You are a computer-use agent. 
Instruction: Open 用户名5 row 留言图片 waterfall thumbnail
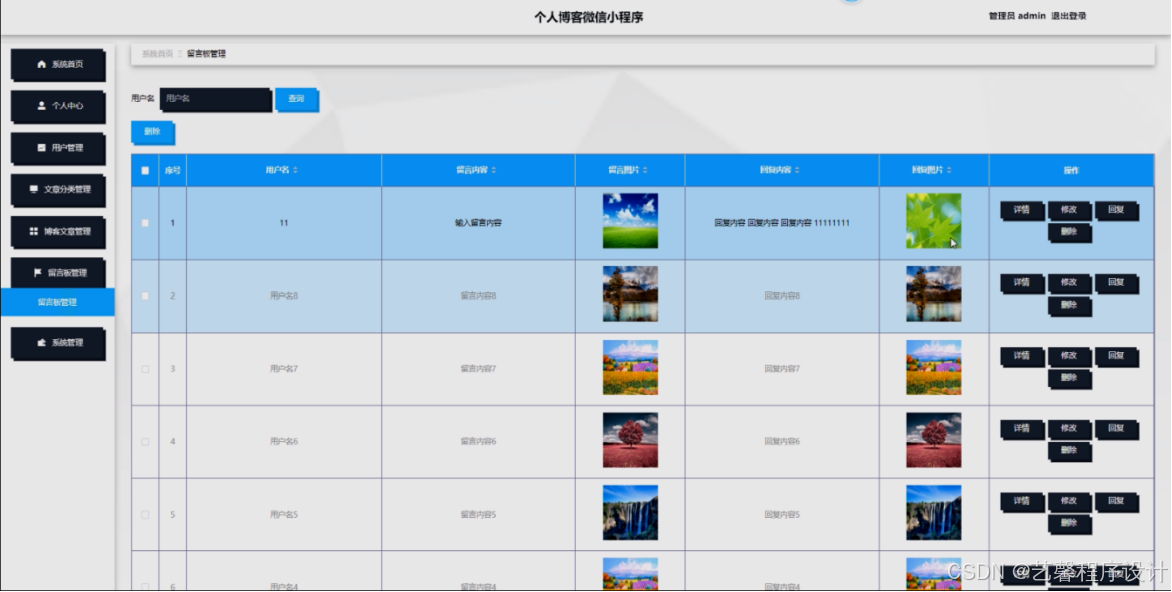click(630, 514)
